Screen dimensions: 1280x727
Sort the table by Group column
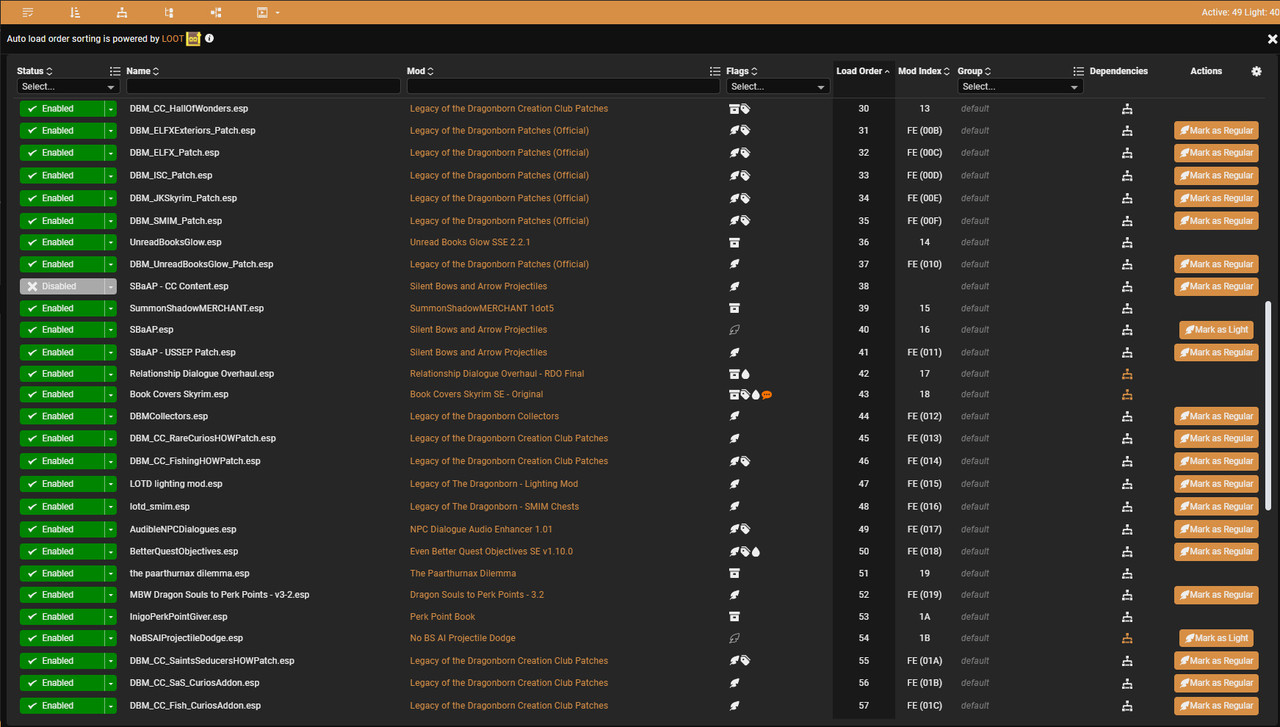pyautogui.click(x=974, y=71)
